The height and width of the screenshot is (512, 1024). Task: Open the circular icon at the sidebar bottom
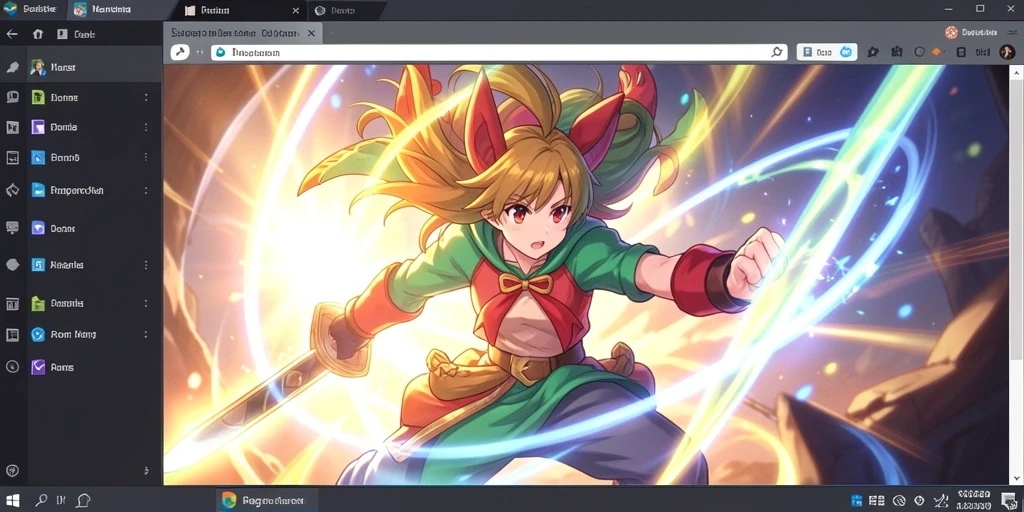(x=12, y=470)
